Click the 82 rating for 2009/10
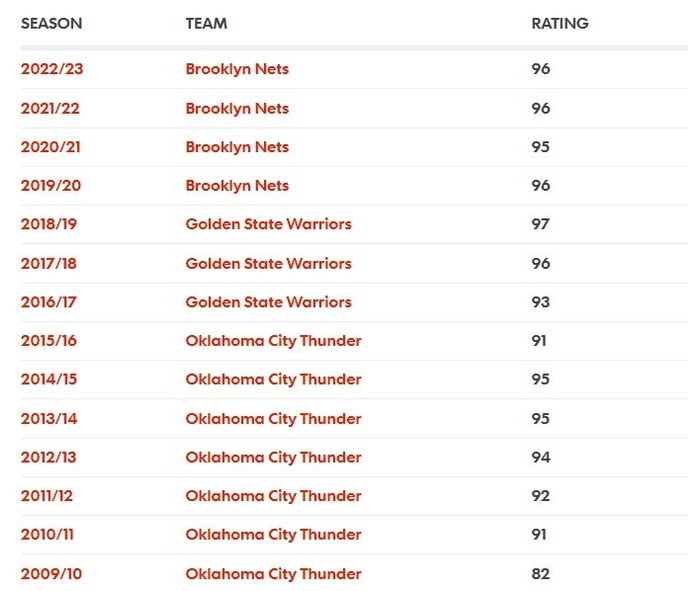This screenshot has width=700, height=591. point(541,574)
